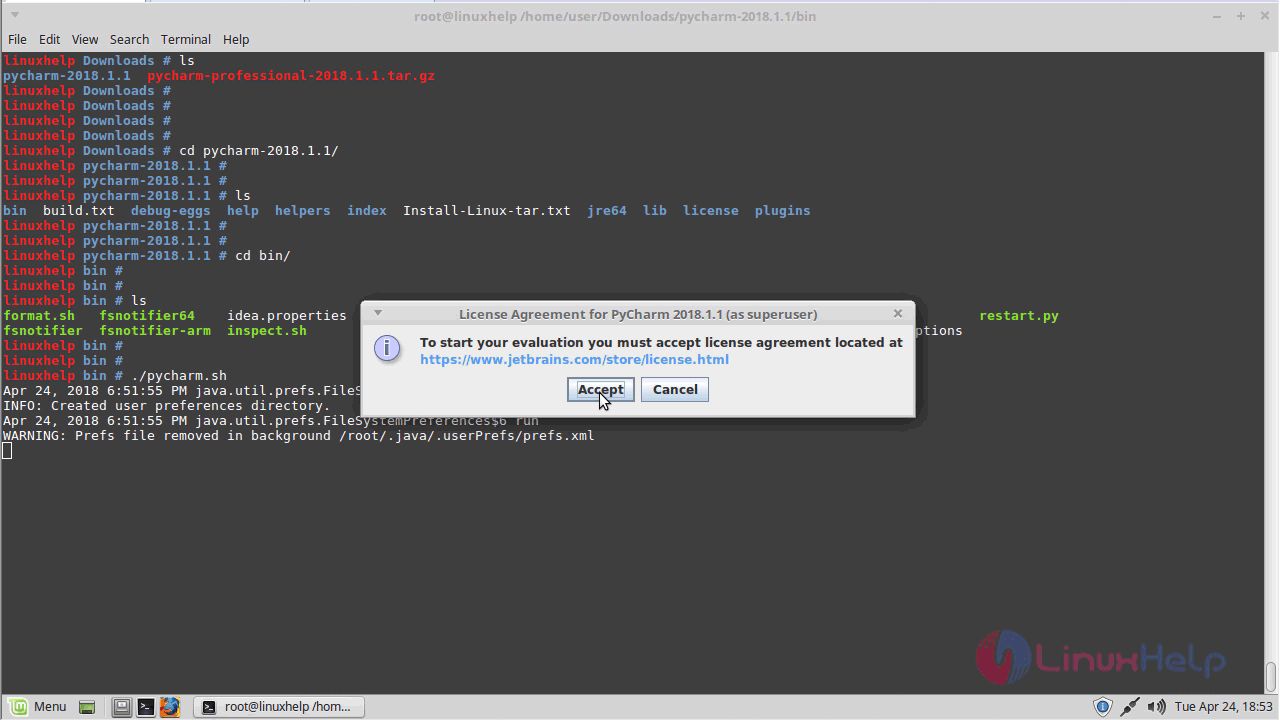1280x720 pixels.
Task: Open the update manager shield icon
Action: click(x=1103, y=707)
